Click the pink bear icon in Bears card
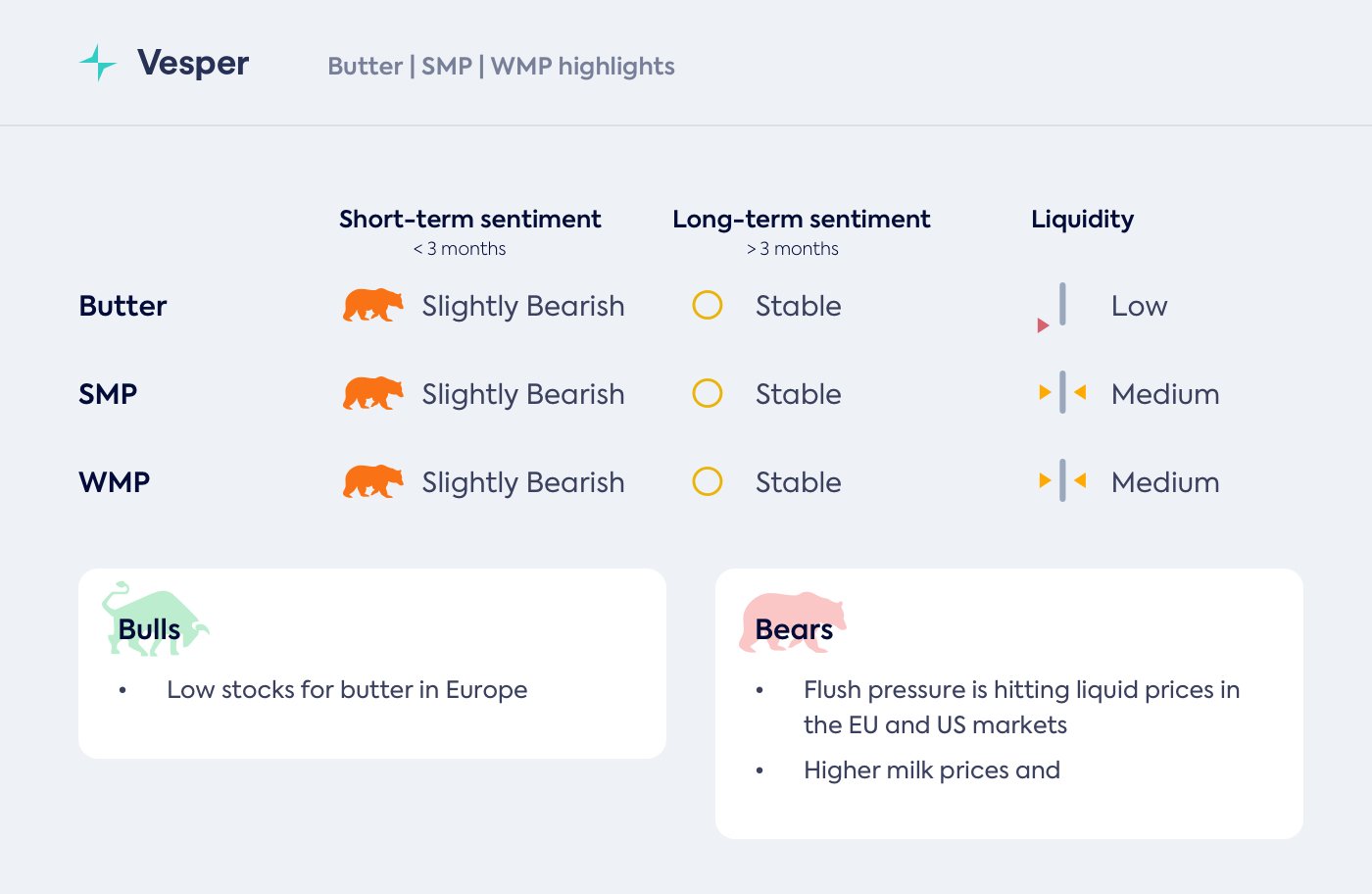The height and width of the screenshot is (894, 1372). tap(792, 621)
